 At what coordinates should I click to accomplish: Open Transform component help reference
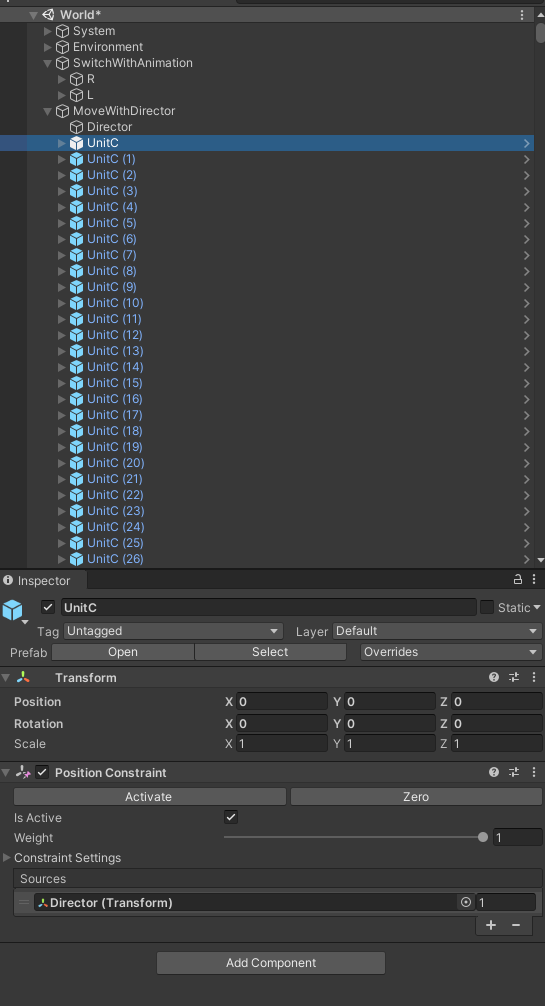tap(494, 677)
